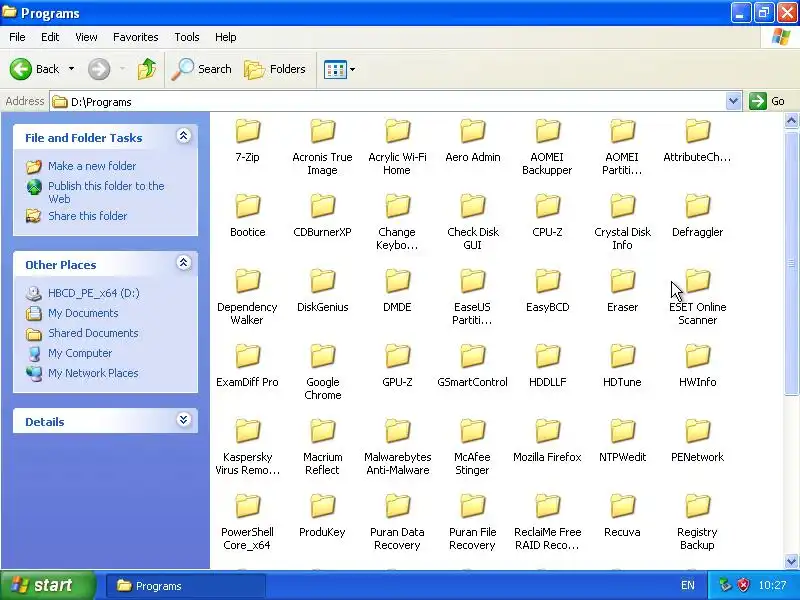Select the EasyBCD folder

(547, 291)
